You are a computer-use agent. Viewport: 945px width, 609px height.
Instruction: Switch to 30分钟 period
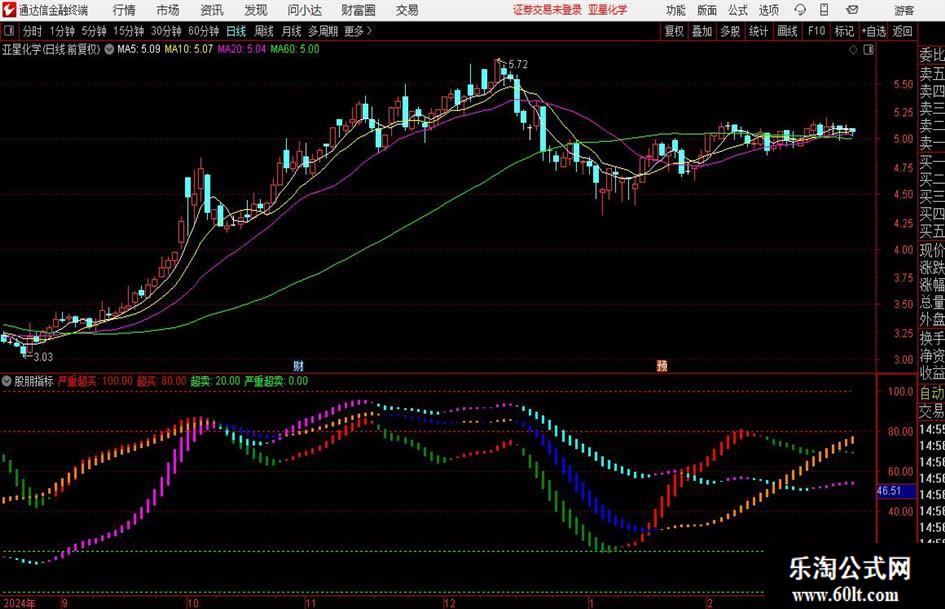(166, 31)
